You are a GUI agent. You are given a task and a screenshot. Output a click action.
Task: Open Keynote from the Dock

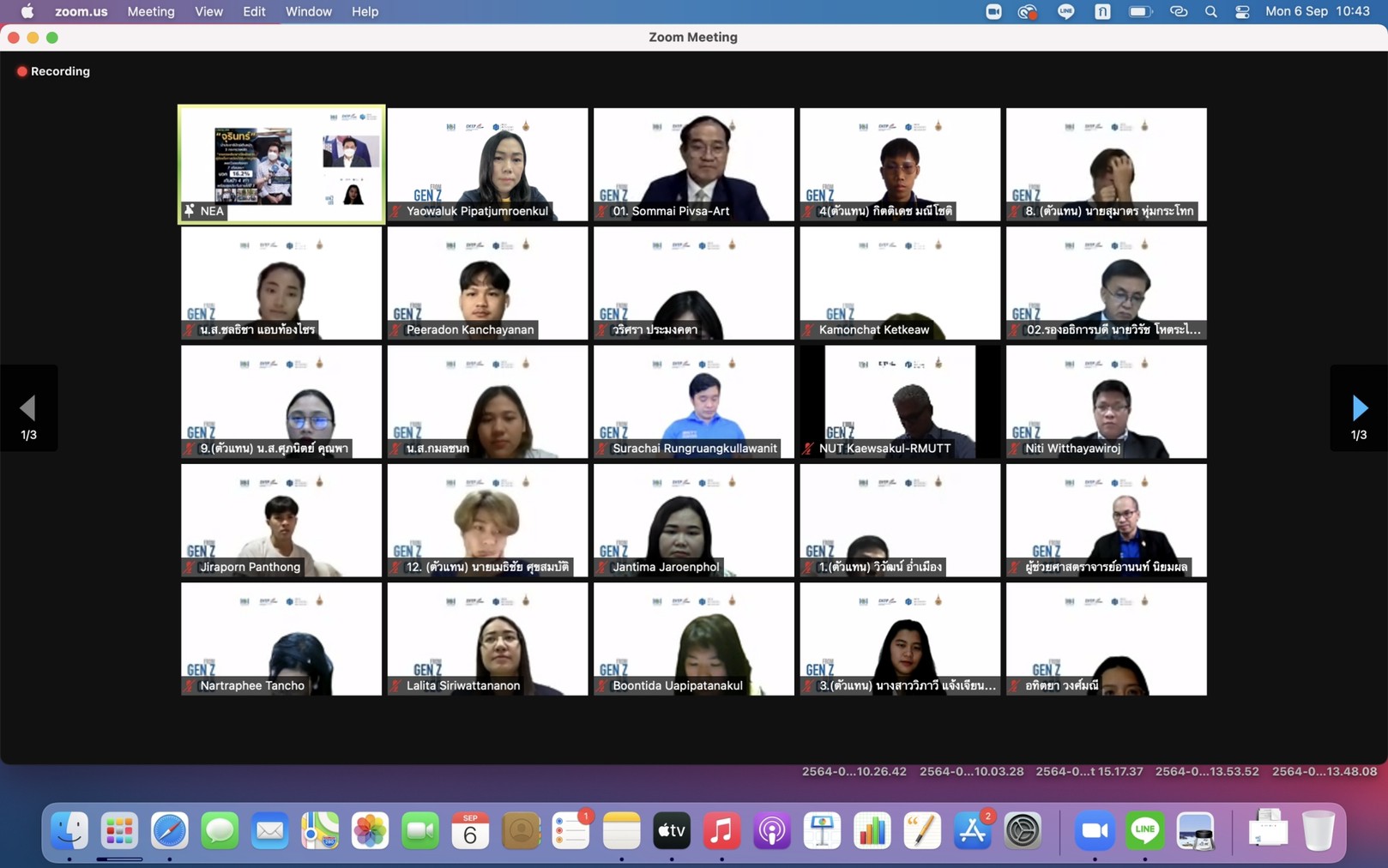click(822, 831)
